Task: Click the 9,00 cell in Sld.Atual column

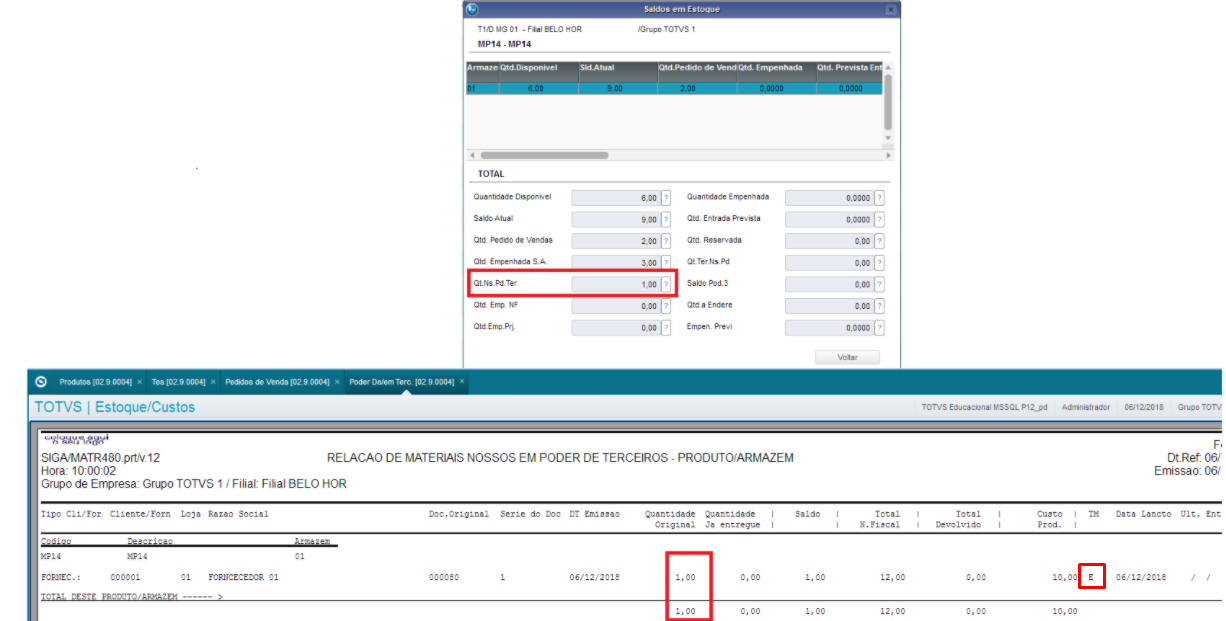Action: (617, 88)
